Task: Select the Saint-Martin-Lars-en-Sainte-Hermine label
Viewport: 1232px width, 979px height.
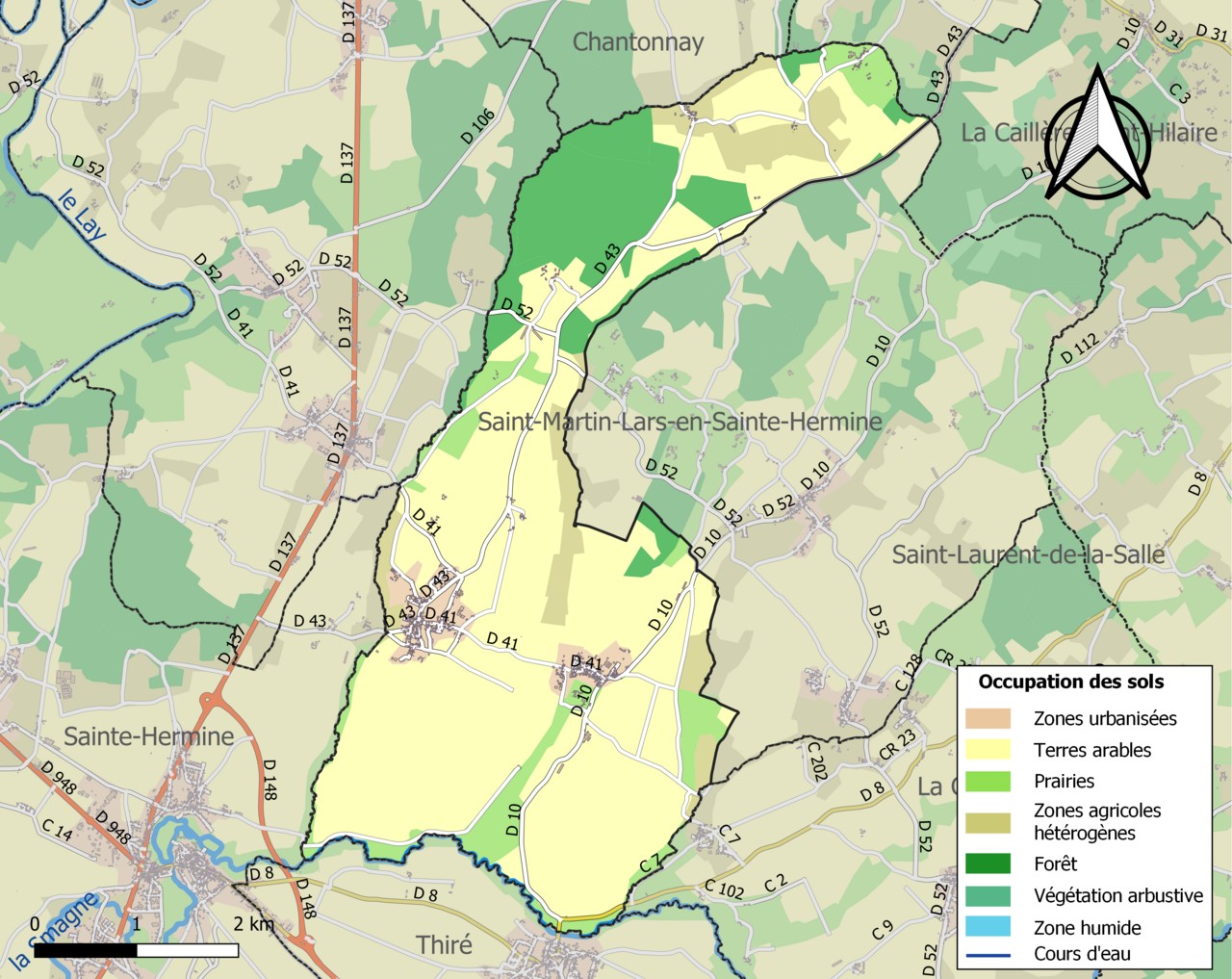Action: (680, 422)
